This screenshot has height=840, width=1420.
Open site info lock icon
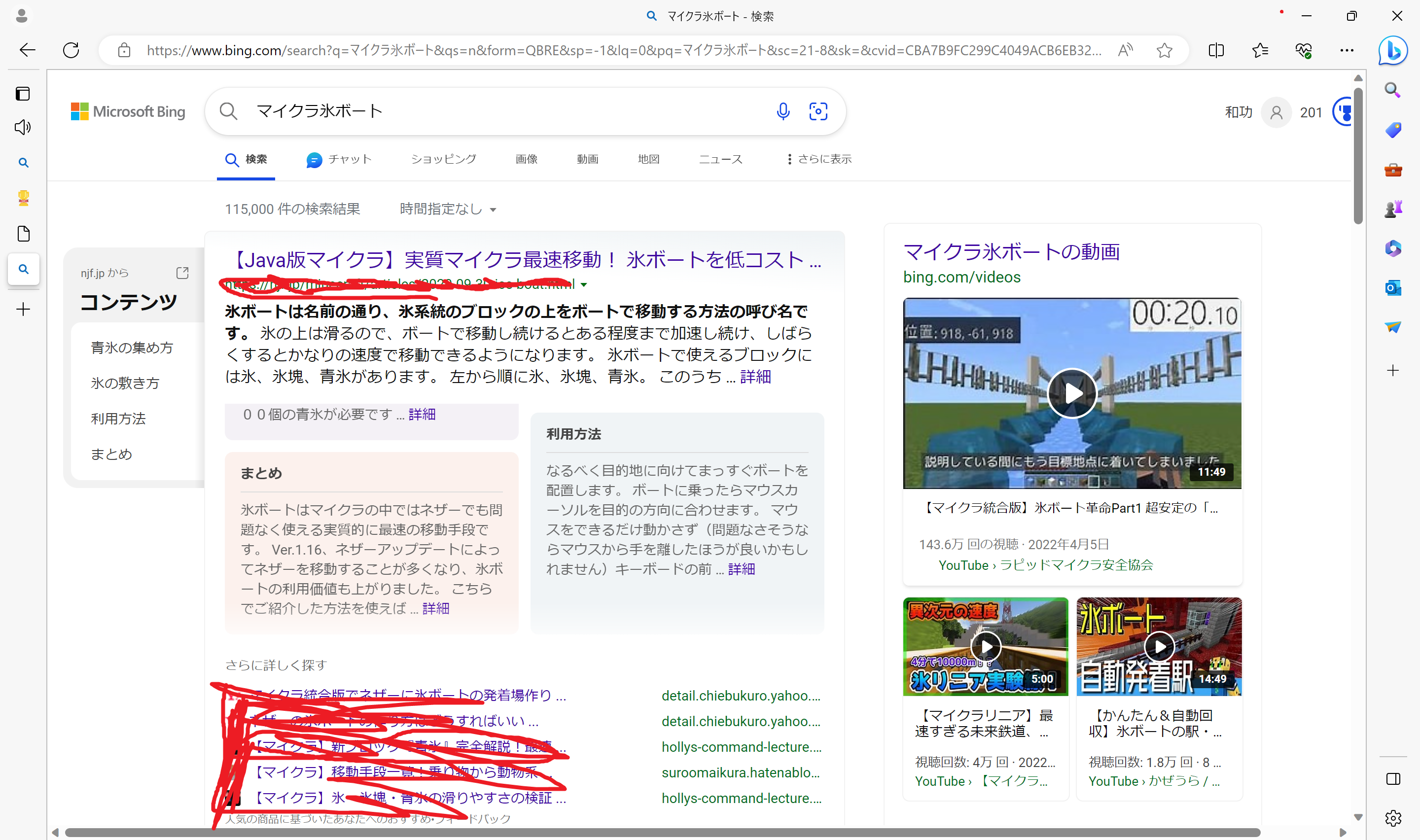coord(124,50)
